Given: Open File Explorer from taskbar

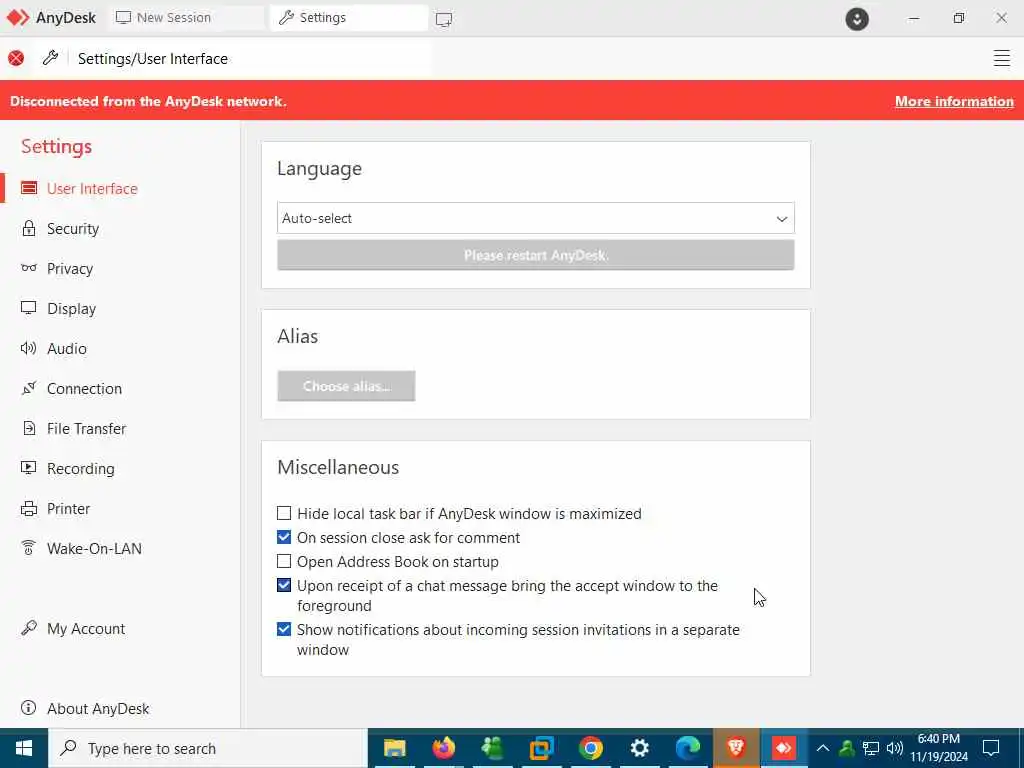Looking at the screenshot, I should click(394, 748).
